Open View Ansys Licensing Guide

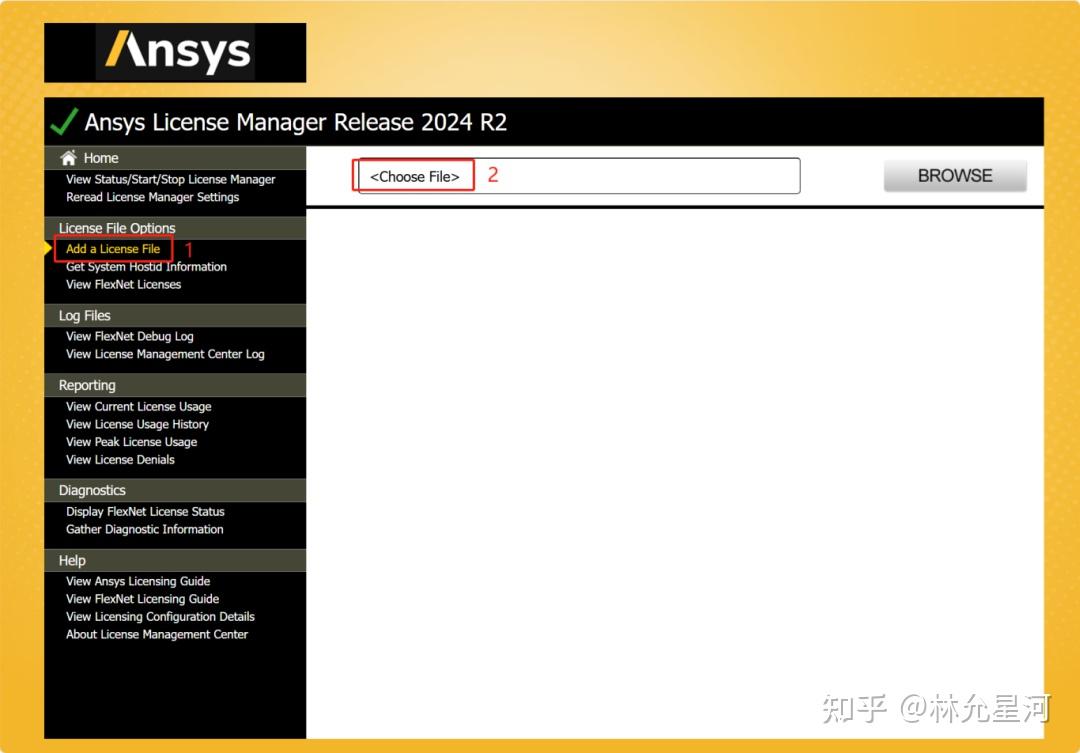(x=138, y=581)
